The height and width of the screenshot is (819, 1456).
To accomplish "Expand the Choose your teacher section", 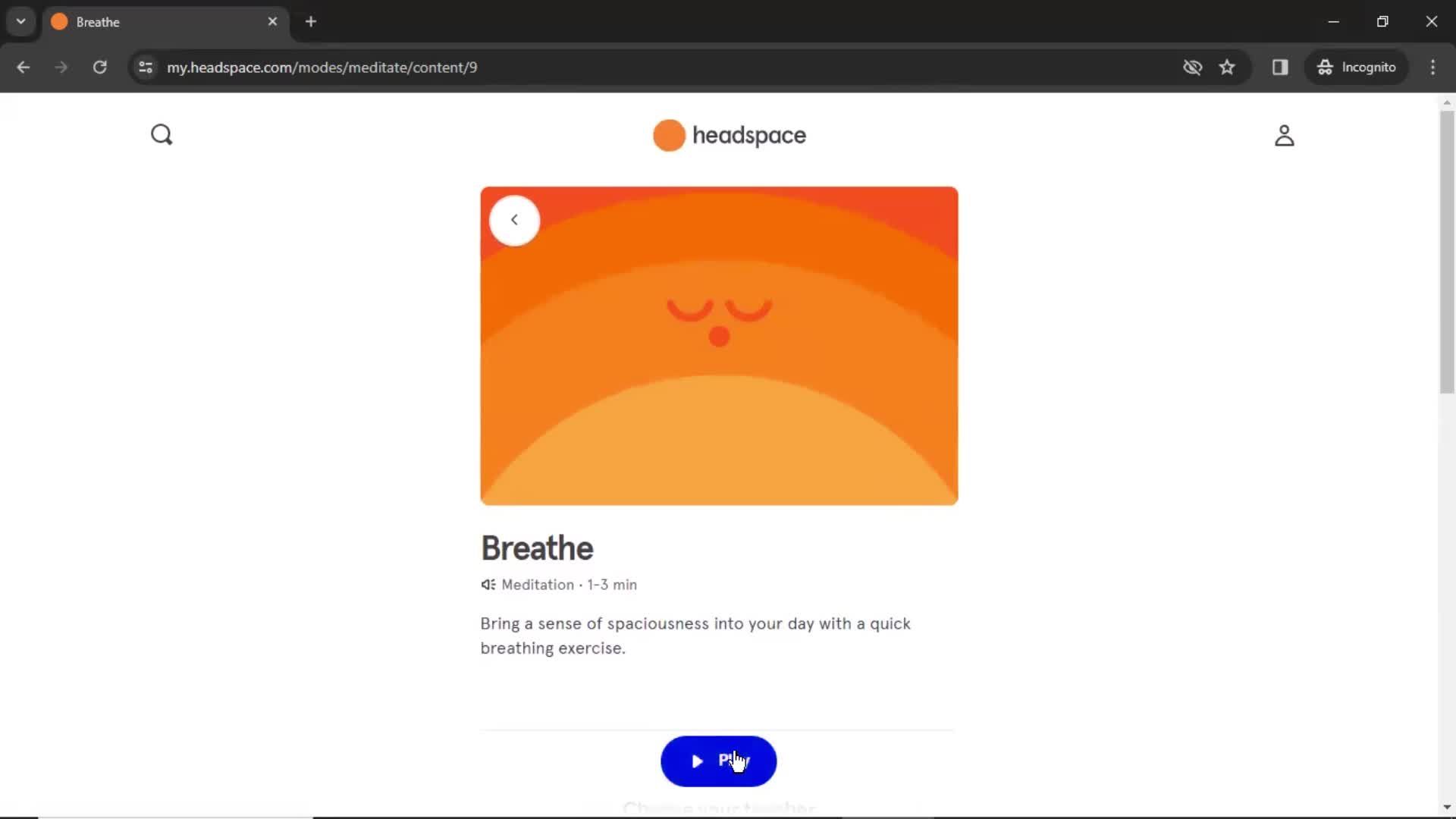I will pyautogui.click(x=718, y=807).
